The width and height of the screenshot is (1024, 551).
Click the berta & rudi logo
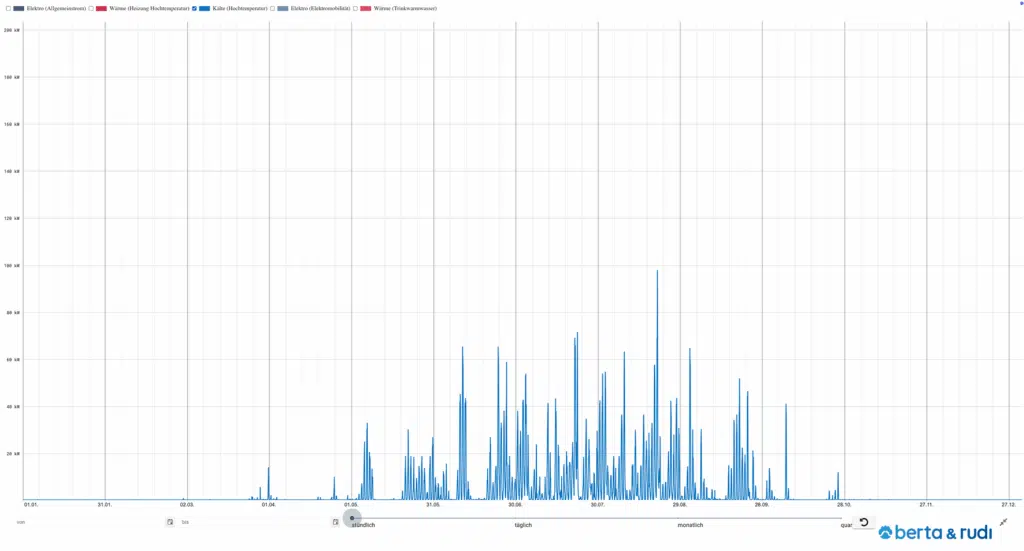(936, 533)
